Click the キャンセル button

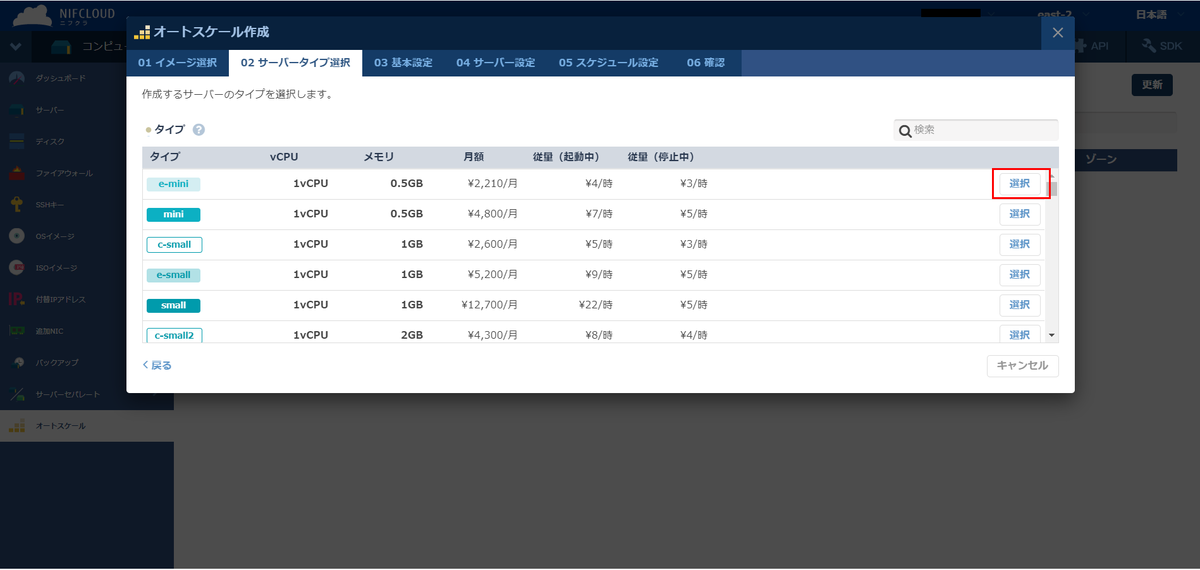(1023, 365)
